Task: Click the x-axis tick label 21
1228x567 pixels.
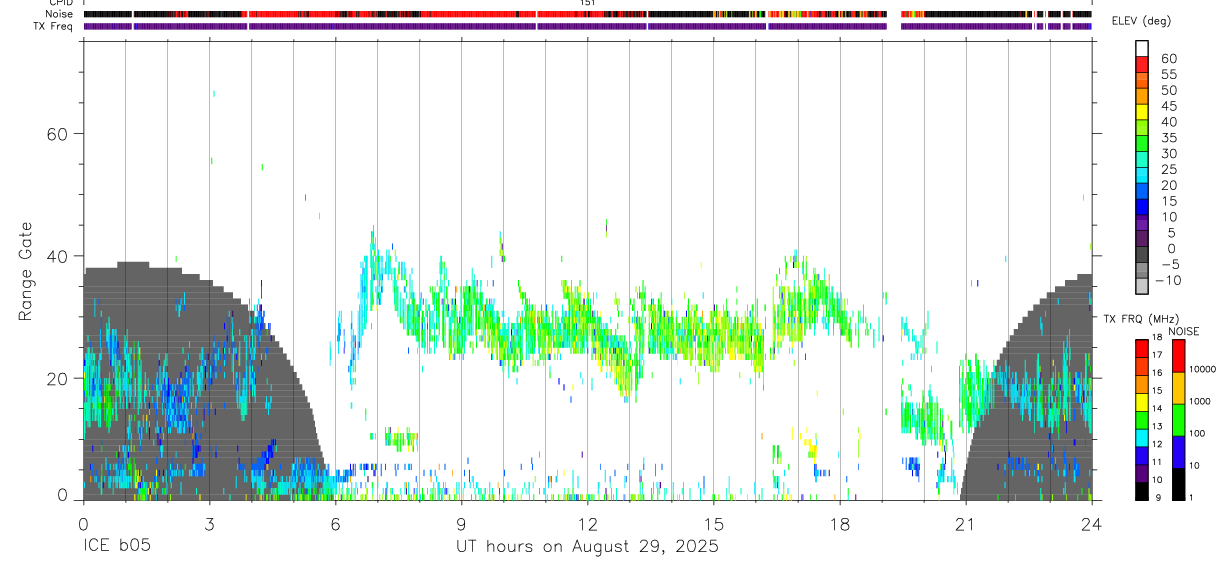Action: [966, 523]
